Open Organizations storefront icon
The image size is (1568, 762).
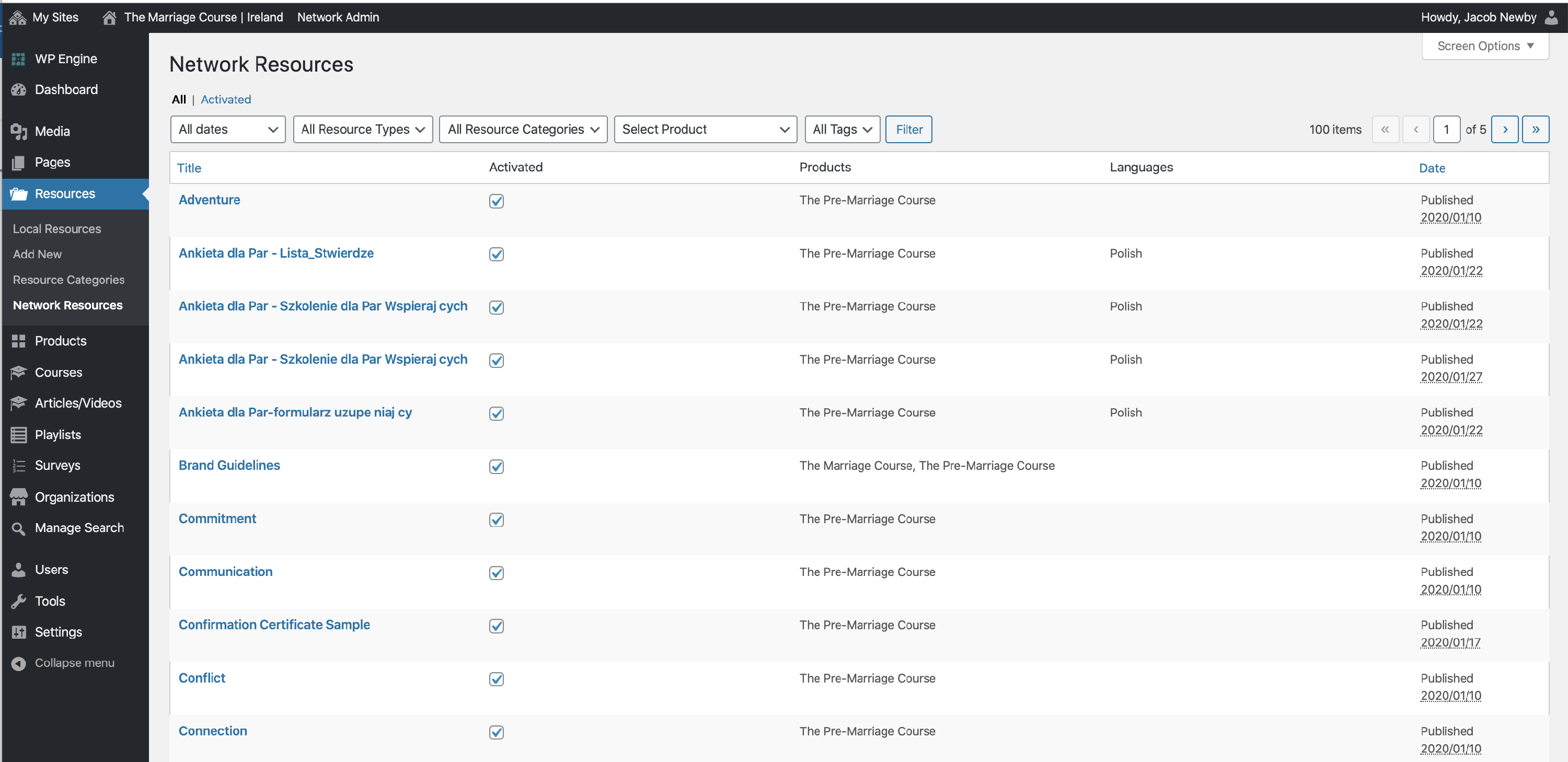pyautogui.click(x=18, y=497)
